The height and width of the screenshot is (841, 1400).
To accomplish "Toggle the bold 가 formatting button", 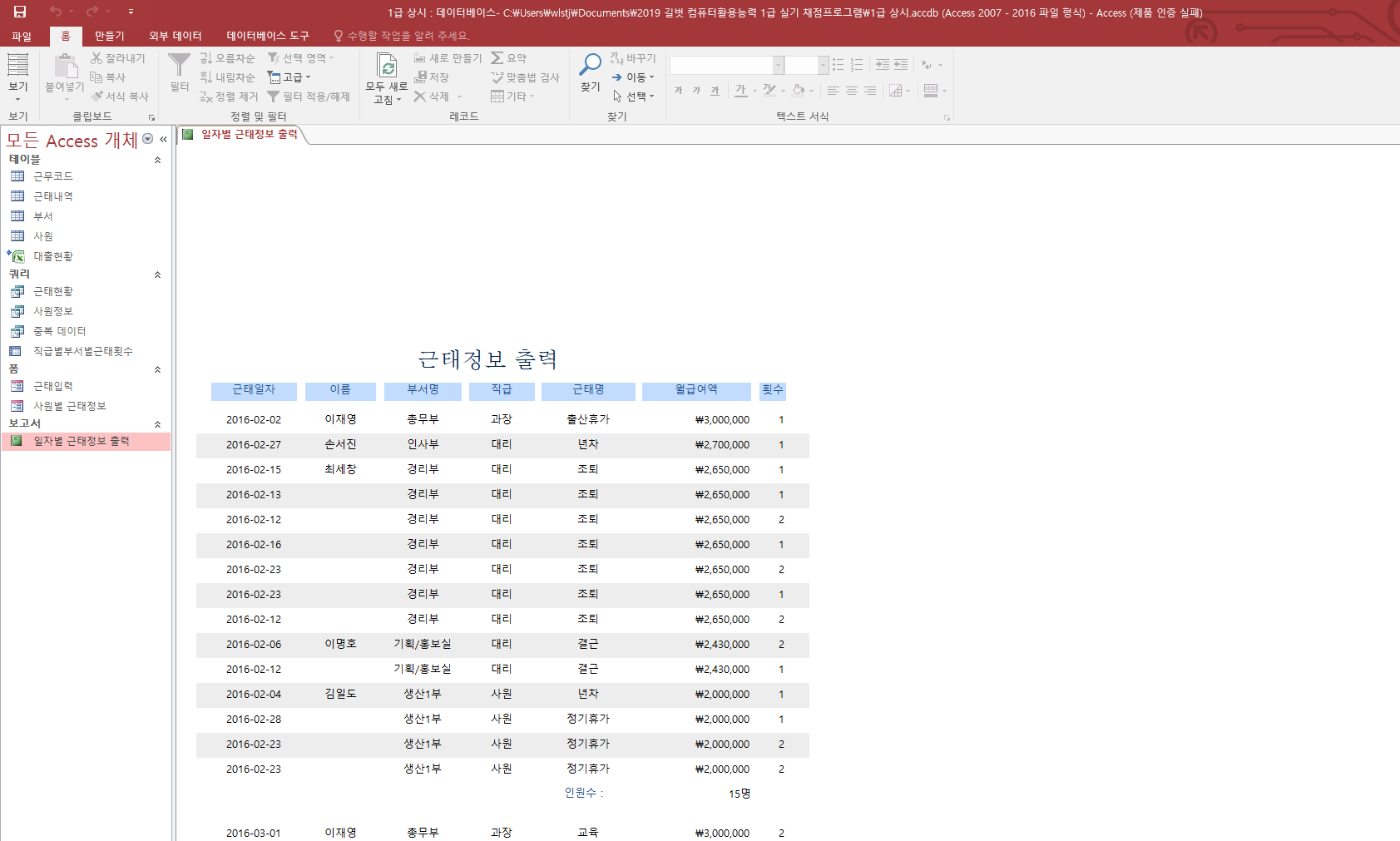I will point(678,90).
